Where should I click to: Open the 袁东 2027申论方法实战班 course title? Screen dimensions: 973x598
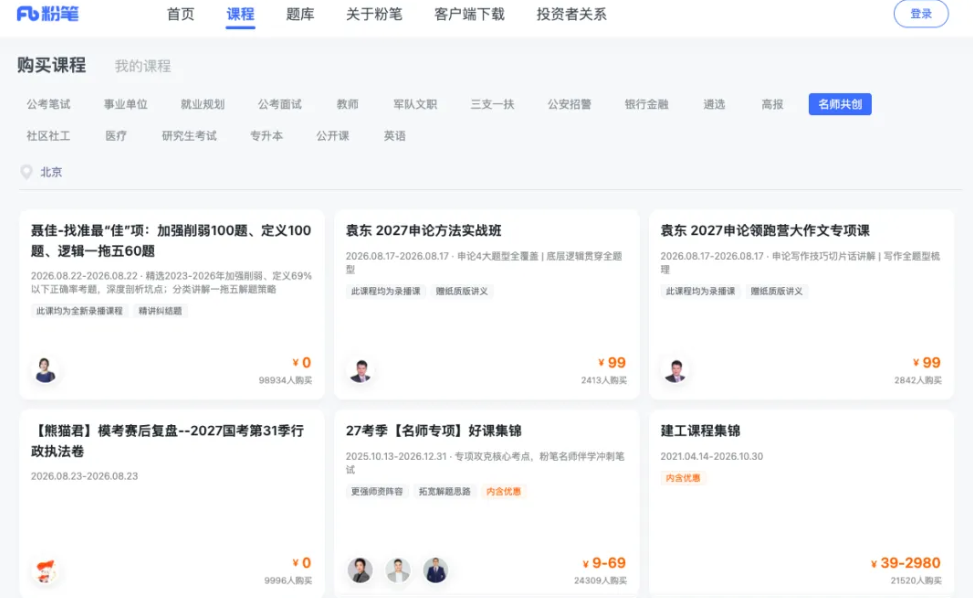(423, 231)
